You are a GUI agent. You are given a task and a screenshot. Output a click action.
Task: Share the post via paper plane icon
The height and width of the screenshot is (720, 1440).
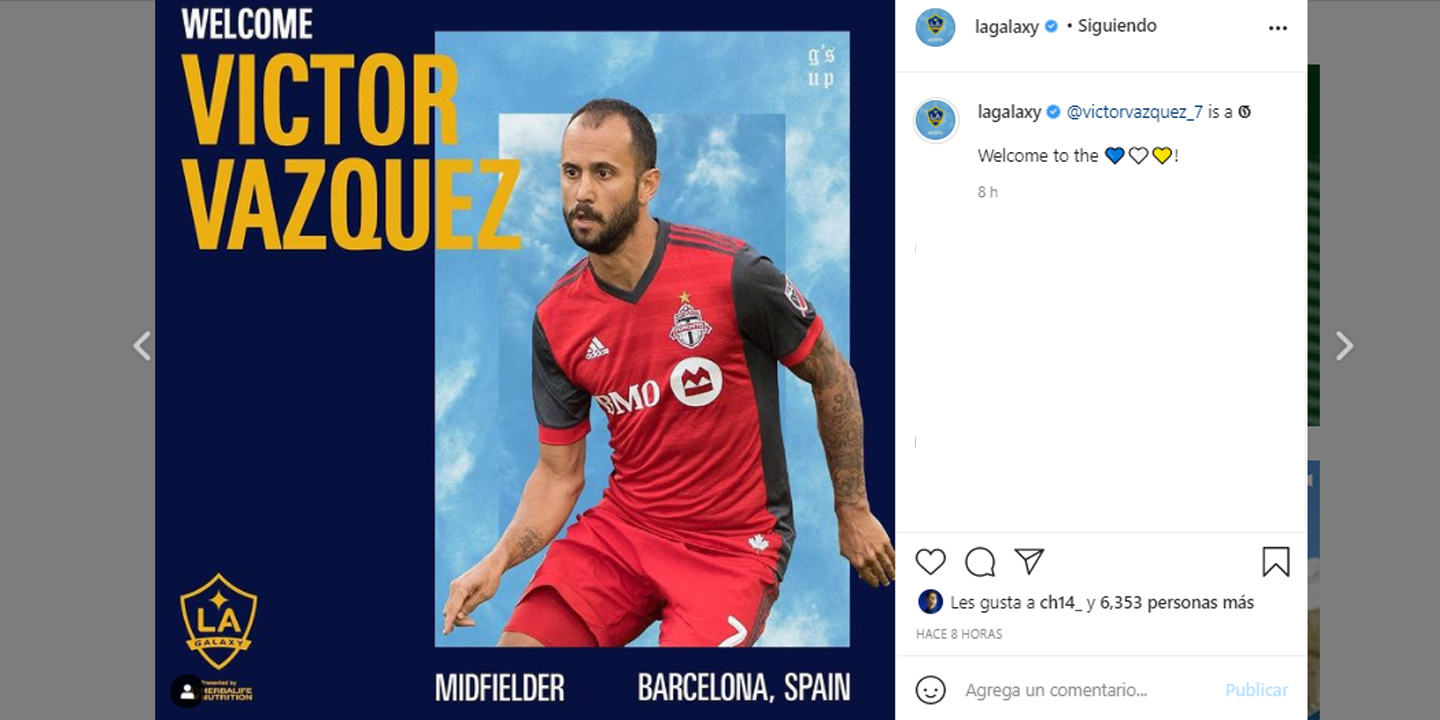click(x=1029, y=561)
